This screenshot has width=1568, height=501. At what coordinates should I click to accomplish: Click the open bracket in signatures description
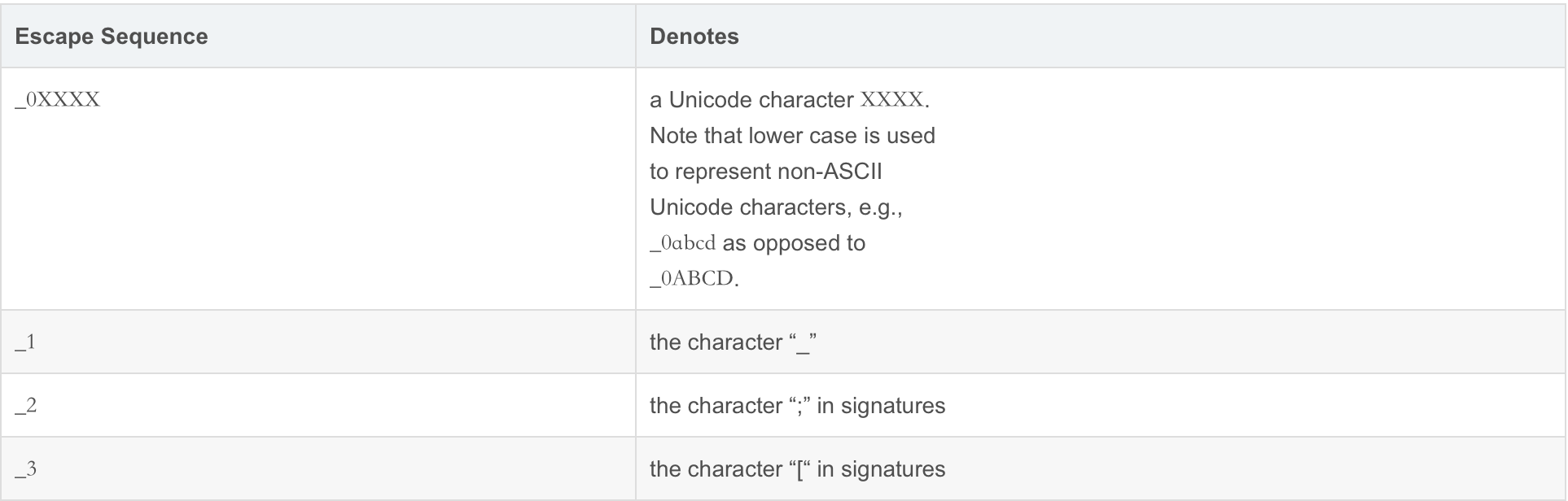(797, 469)
